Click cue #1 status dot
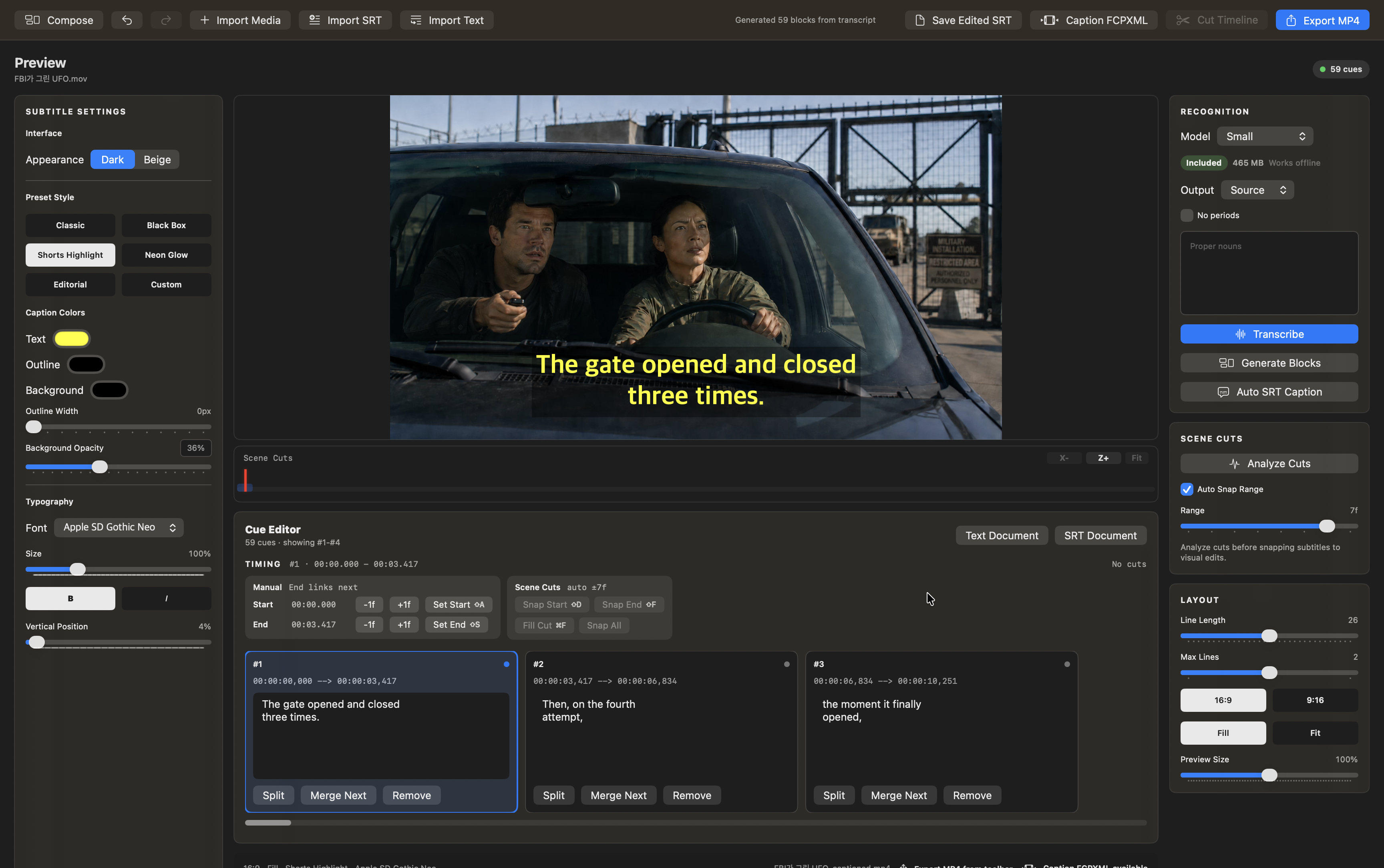Viewport: 1384px width, 868px height. tap(506, 664)
